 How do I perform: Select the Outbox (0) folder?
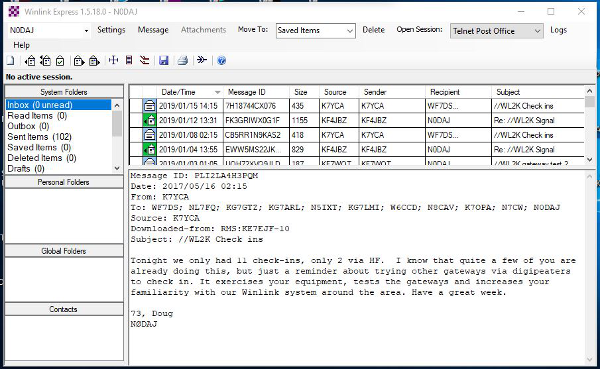pyautogui.click(x=28, y=126)
